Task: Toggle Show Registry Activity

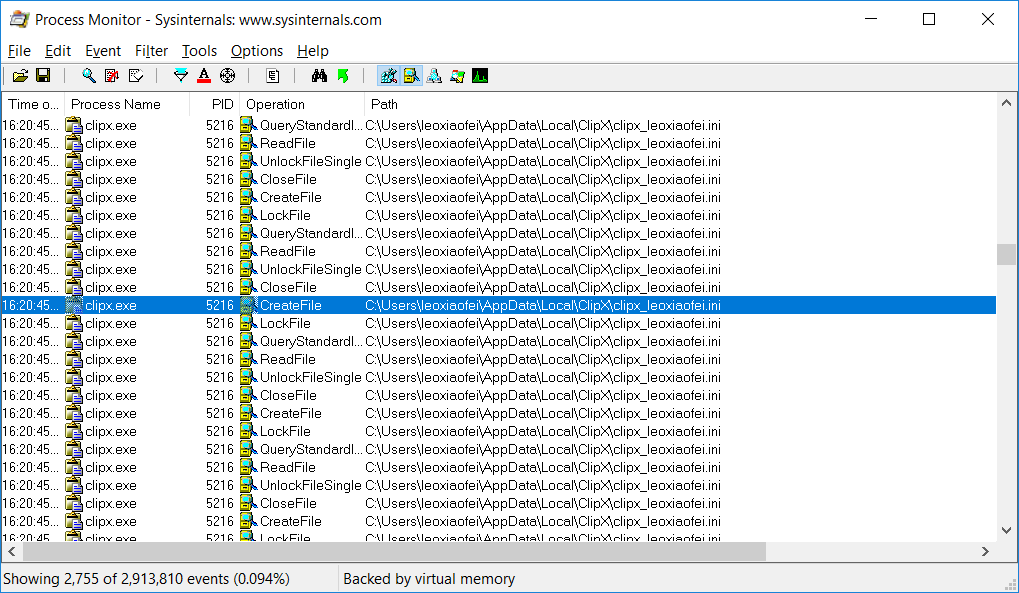Action: coord(389,76)
